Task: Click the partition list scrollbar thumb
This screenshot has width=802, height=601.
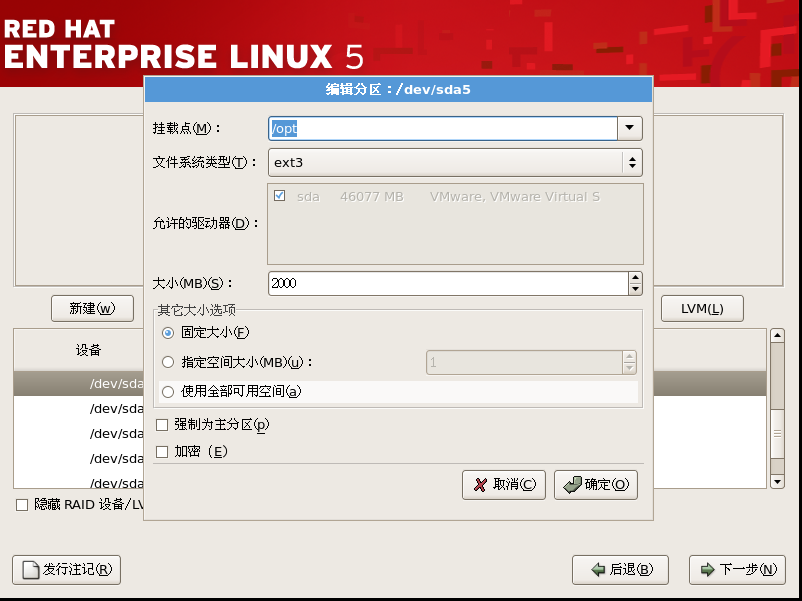Action: (x=777, y=434)
